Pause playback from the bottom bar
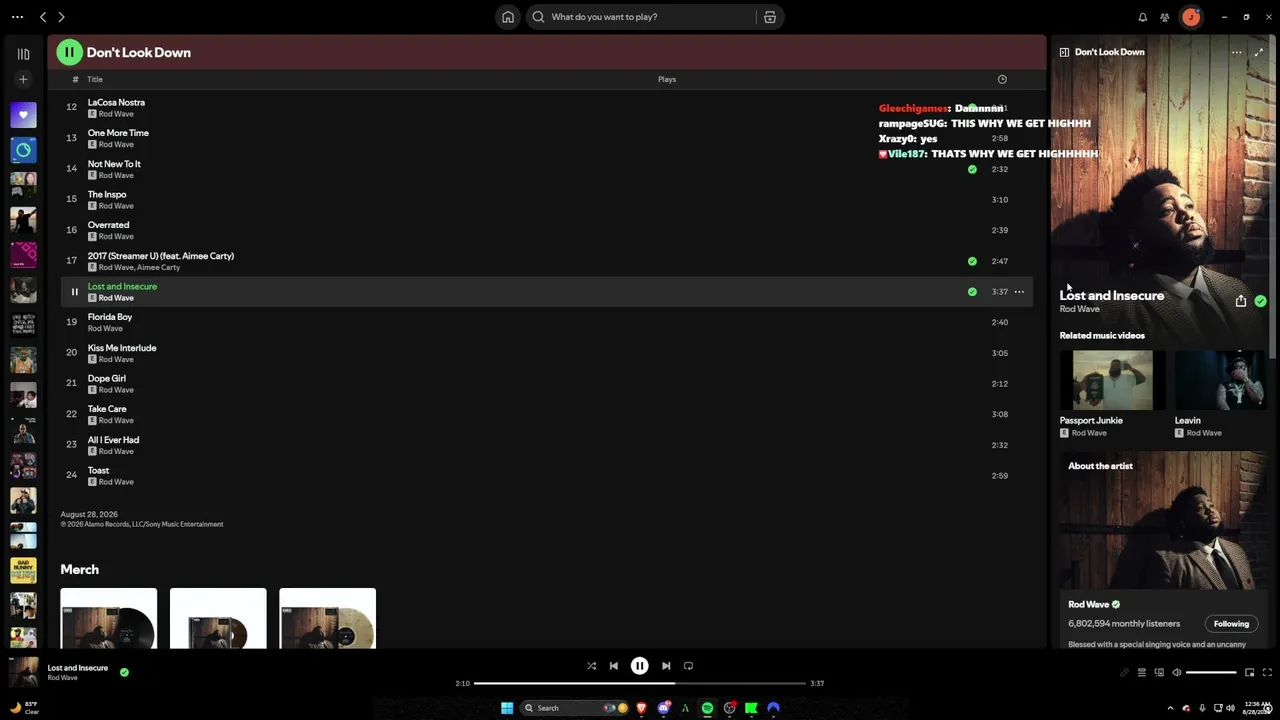 click(640, 666)
